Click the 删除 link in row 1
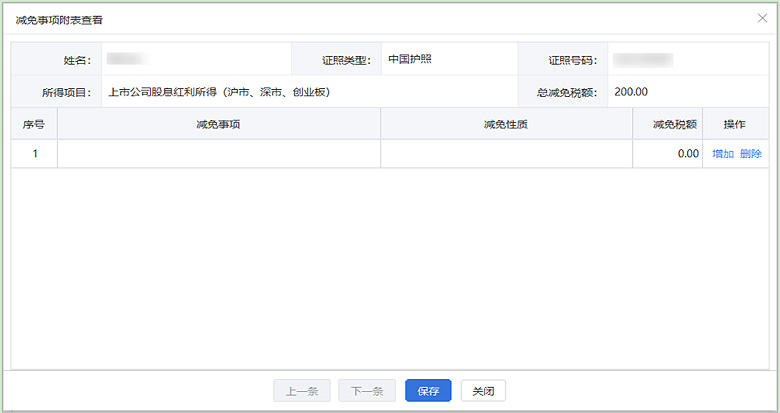The height and width of the screenshot is (413, 780). [x=750, y=154]
